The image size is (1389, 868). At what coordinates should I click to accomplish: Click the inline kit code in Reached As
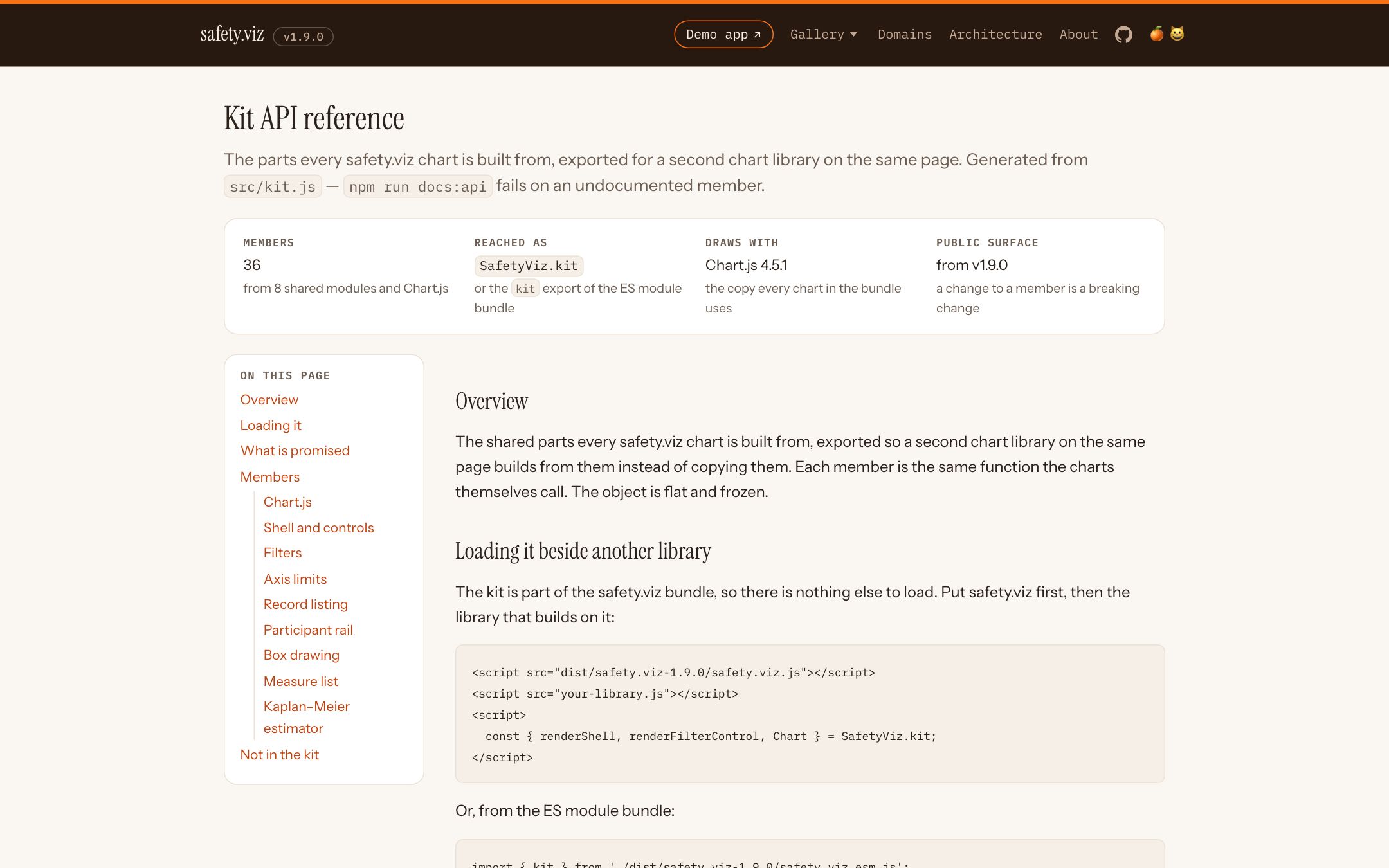coord(525,289)
